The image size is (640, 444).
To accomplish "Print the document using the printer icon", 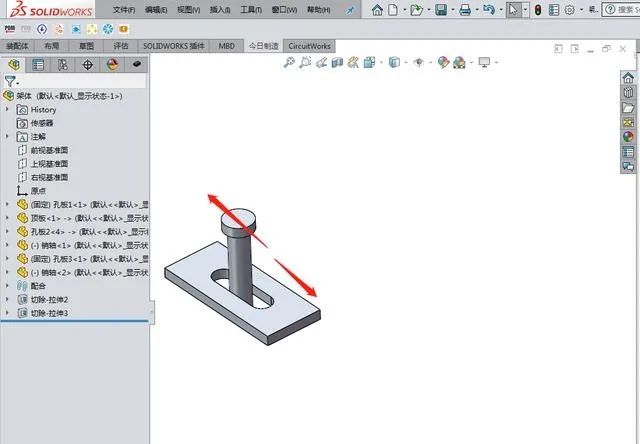I will [x=465, y=9].
